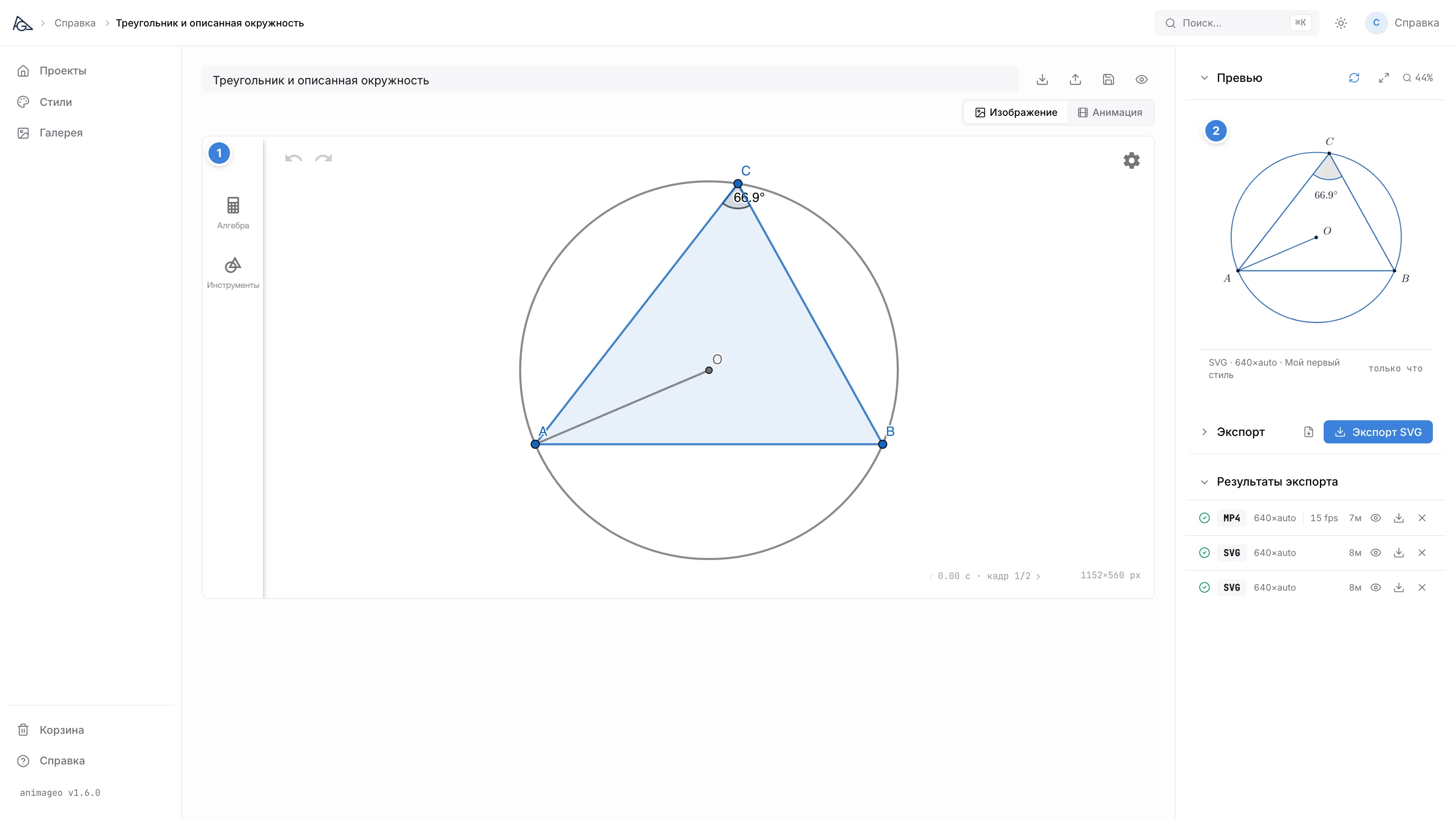
Task: Click the export file icon near Экспорт
Action: tap(1308, 432)
